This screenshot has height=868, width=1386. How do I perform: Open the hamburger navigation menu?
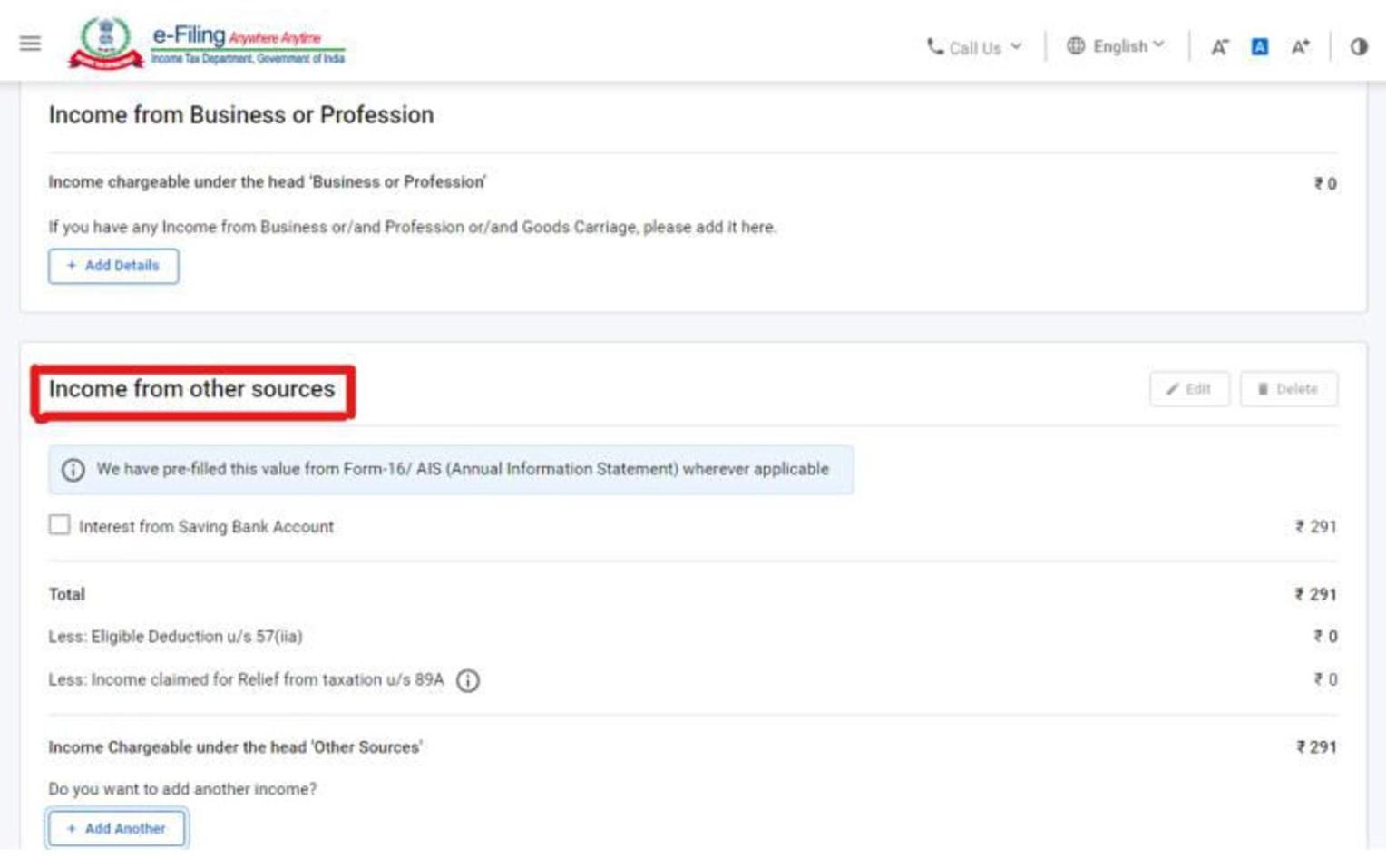pos(30,44)
